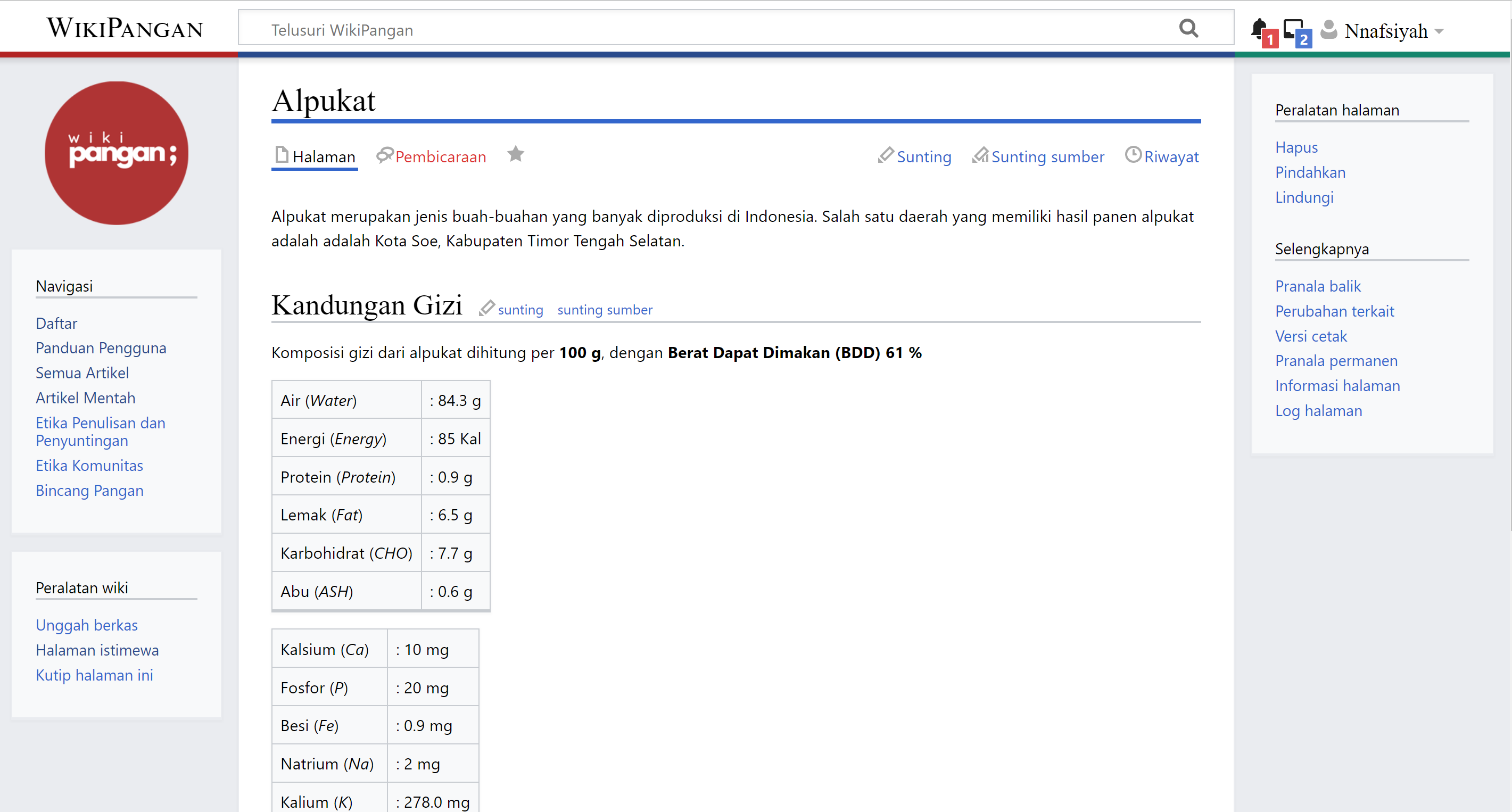Open the notices icon with badge 2

point(1293,28)
